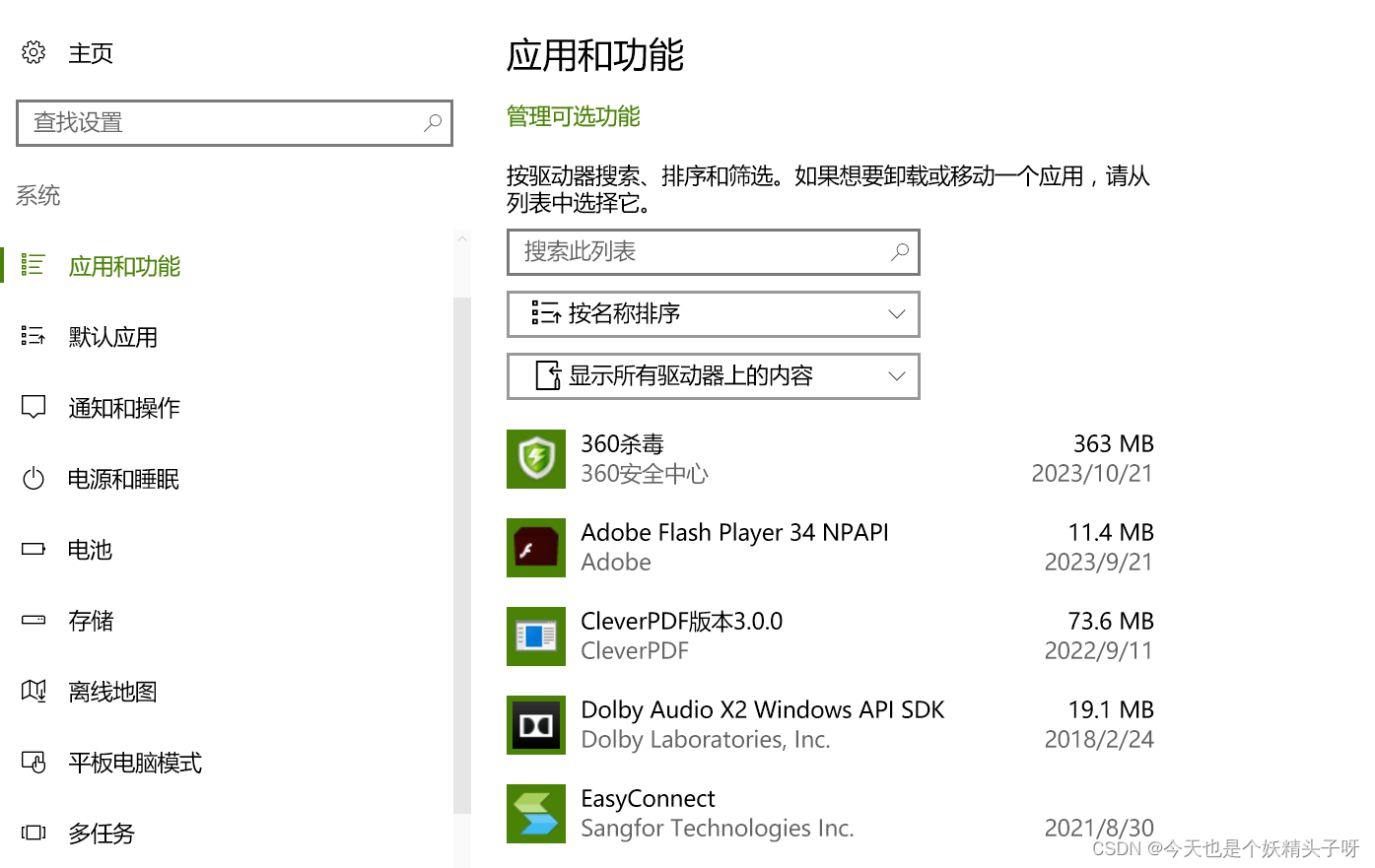Click the 系统 section heading
This screenshot has height=868, width=1375.
pos(38,195)
